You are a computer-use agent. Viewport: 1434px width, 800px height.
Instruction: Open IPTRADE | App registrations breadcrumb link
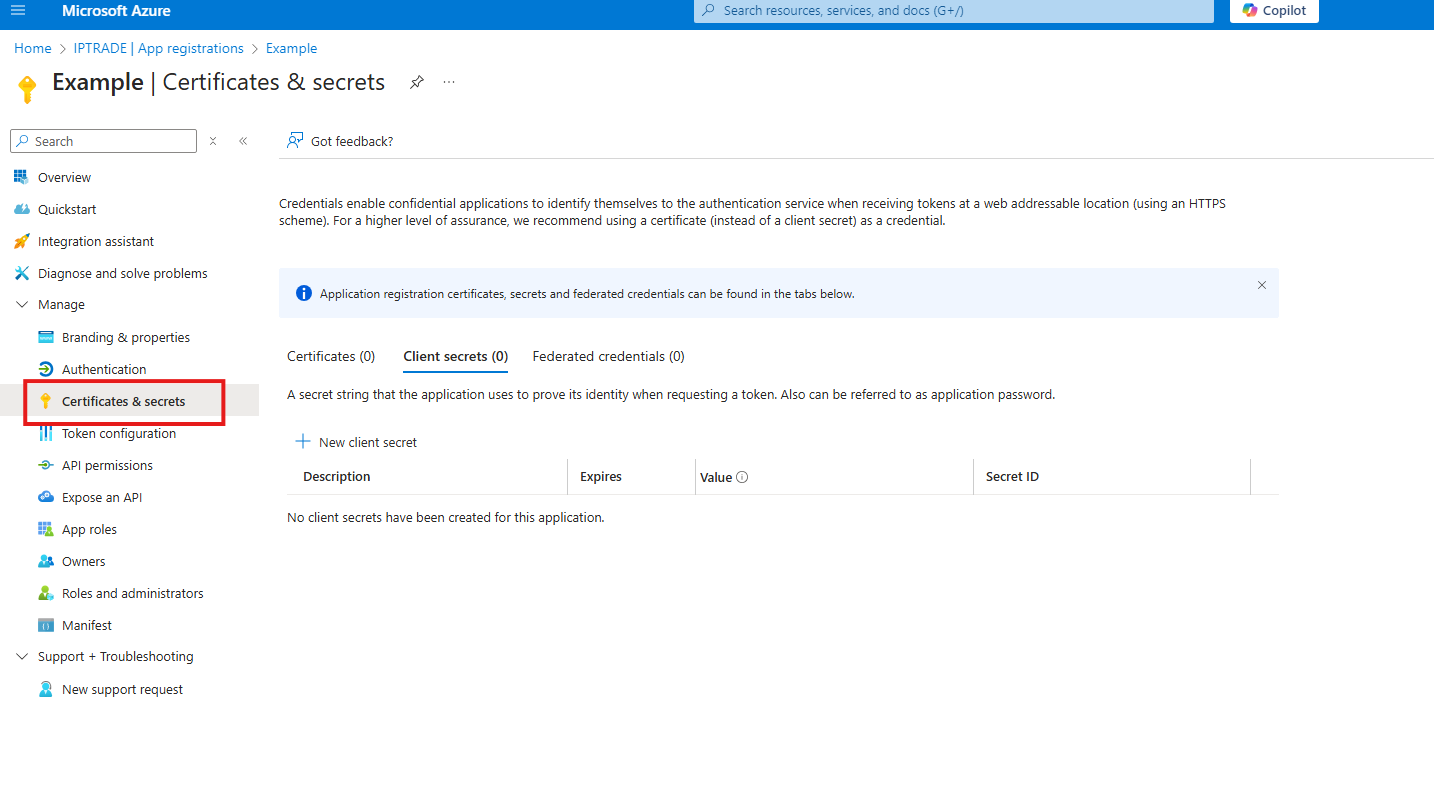[x=159, y=48]
